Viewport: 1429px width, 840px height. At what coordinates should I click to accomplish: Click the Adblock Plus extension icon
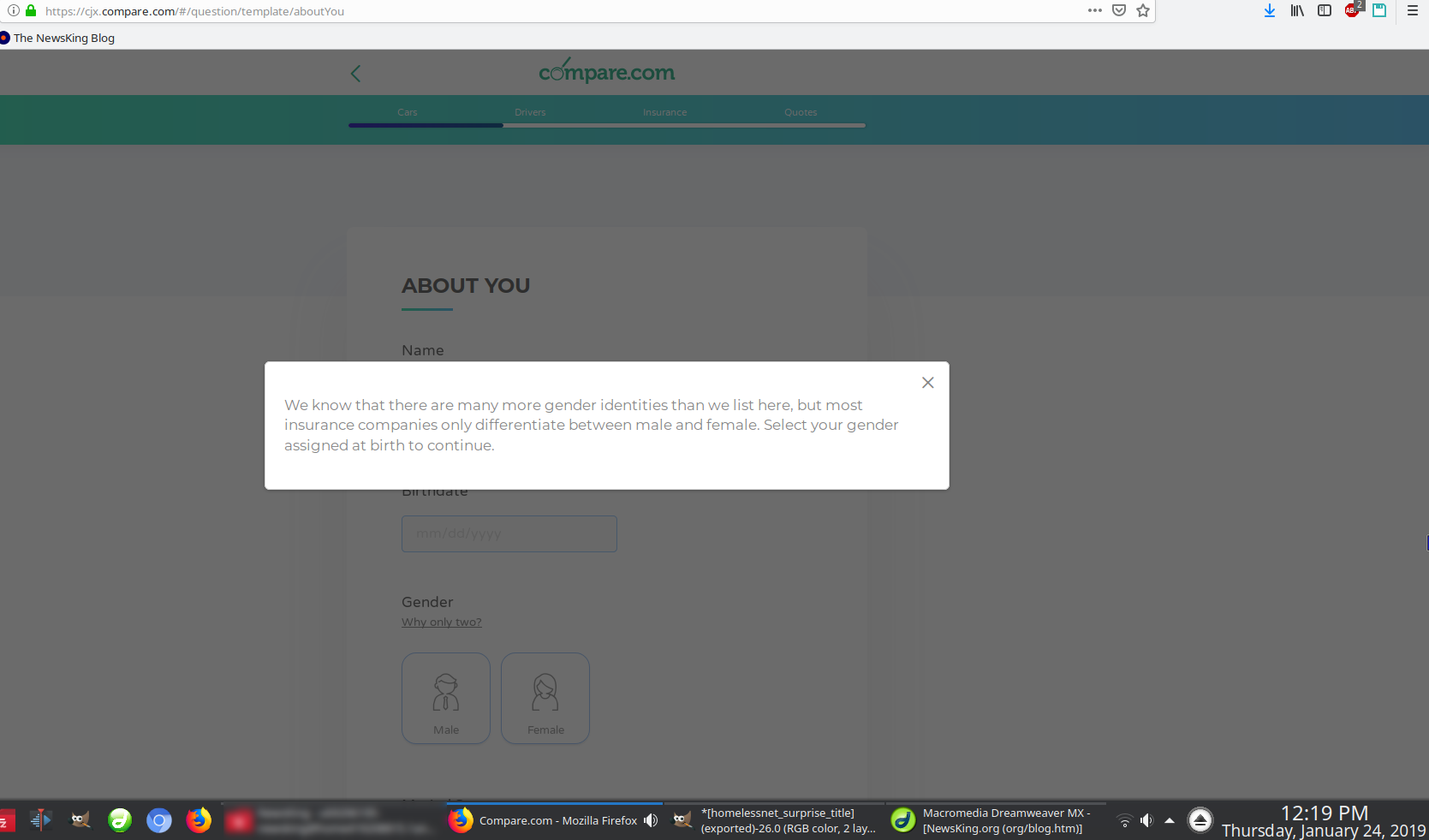[x=1352, y=11]
